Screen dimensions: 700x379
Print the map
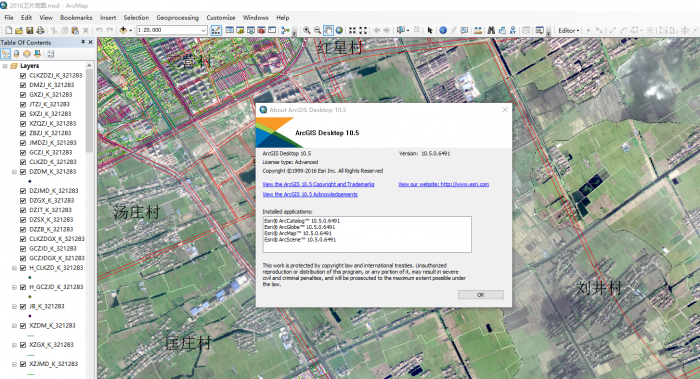(40, 30)
